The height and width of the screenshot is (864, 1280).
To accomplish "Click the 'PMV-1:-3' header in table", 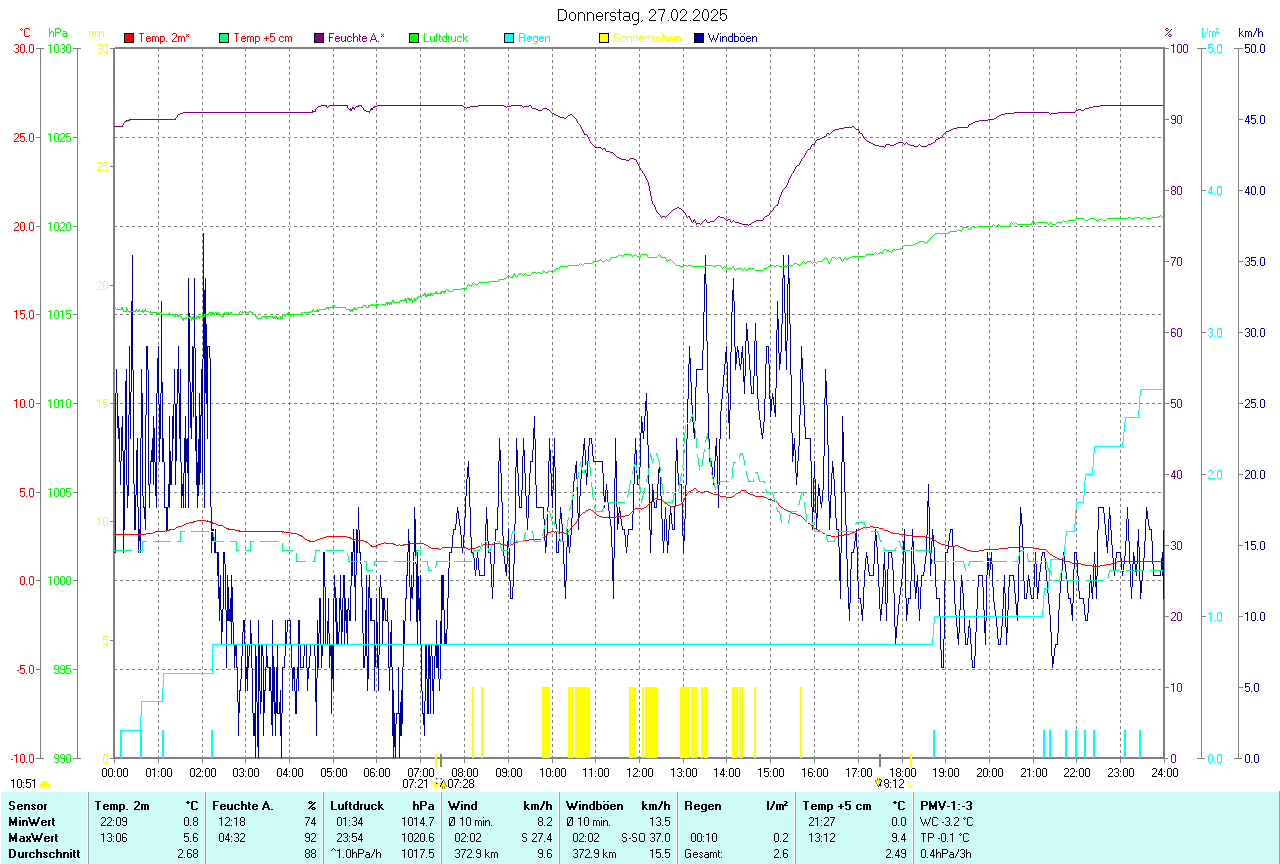I will (946, 805).
